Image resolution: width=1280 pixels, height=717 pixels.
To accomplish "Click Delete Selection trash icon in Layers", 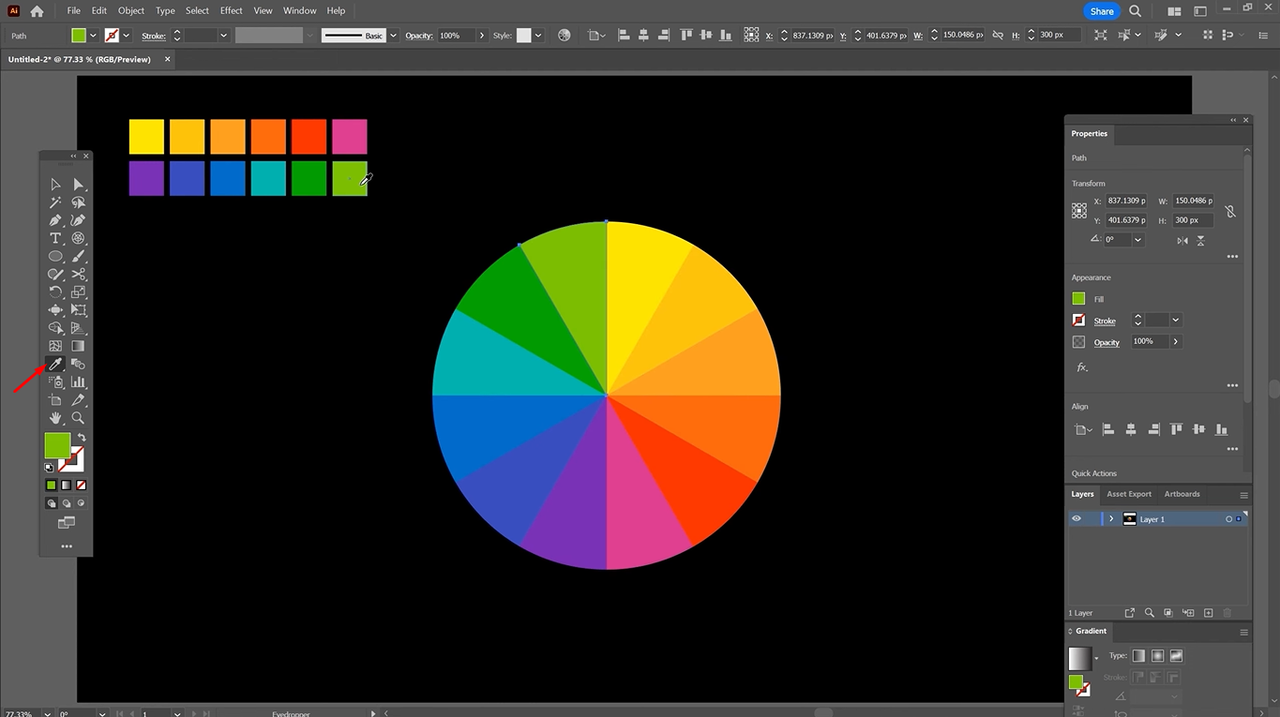I will point(1228,612).
